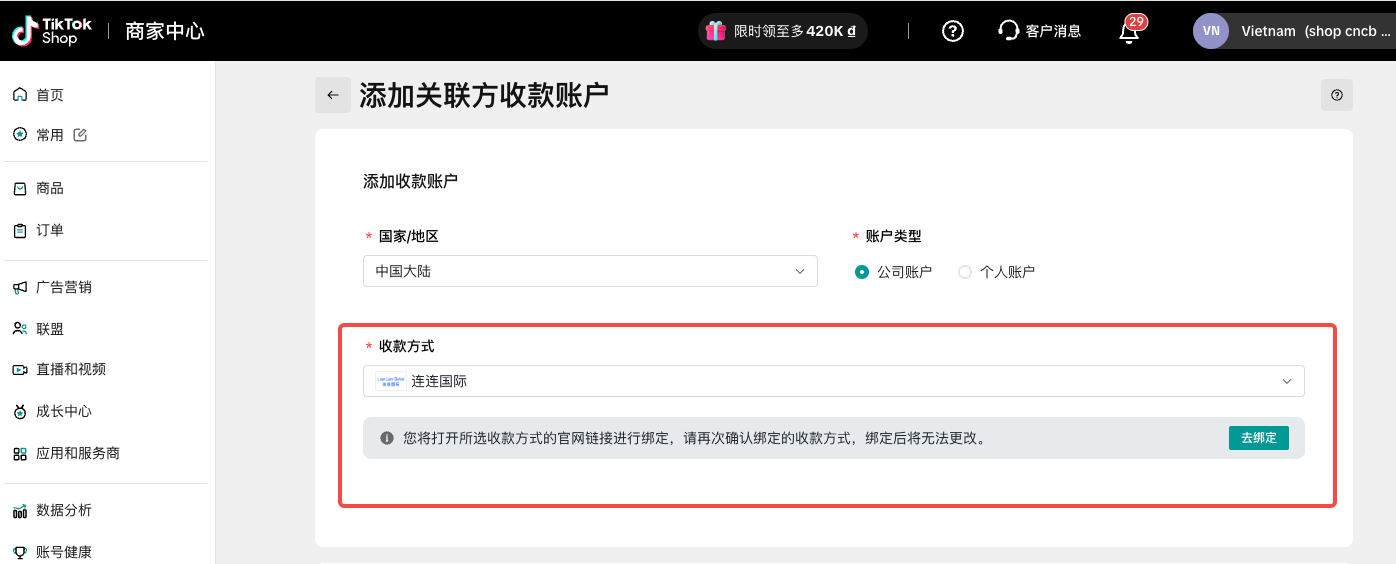Go to 首页 in sidebar
The image size is (1396, 564).
[50, 95]
